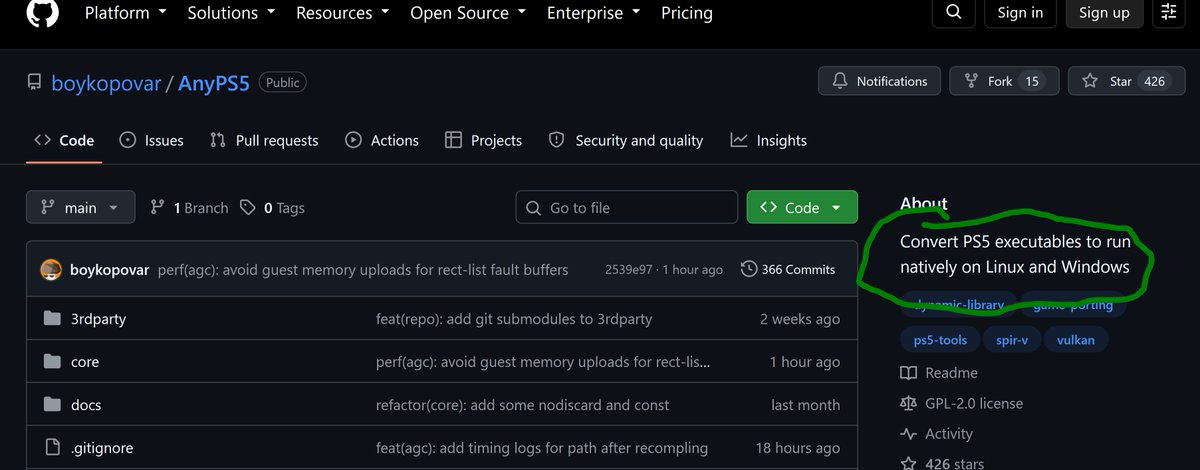The height and width of the screenshot is (470, 1200).
Task: Switch to the Insights tab
Action: pyautogui.click(x=768, y=140)
